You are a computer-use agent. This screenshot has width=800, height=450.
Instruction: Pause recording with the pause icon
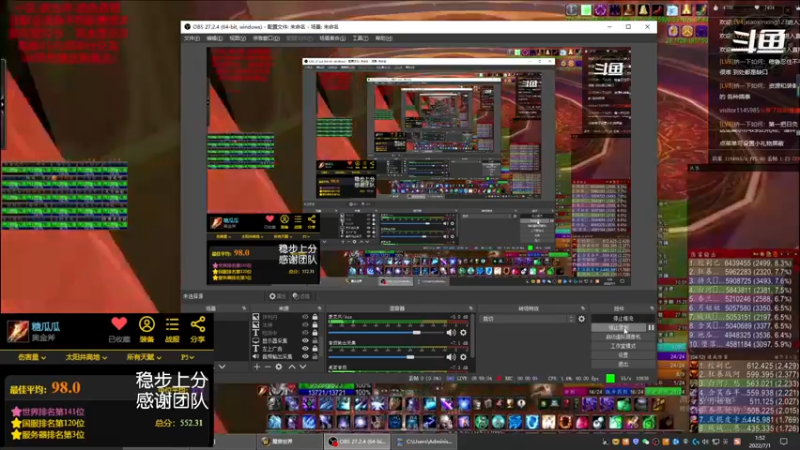pos(651,328)
